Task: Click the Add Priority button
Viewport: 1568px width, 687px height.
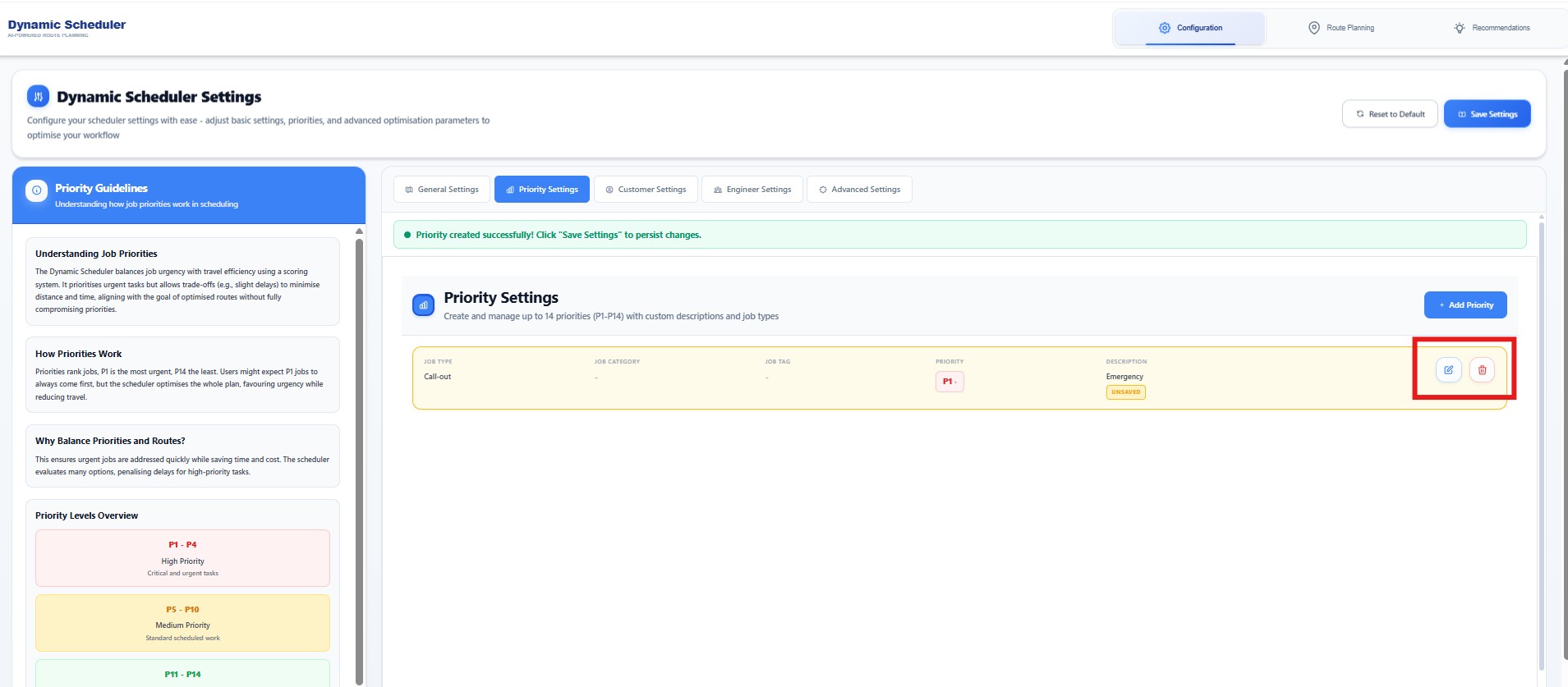Action: tap(1465, 305)
